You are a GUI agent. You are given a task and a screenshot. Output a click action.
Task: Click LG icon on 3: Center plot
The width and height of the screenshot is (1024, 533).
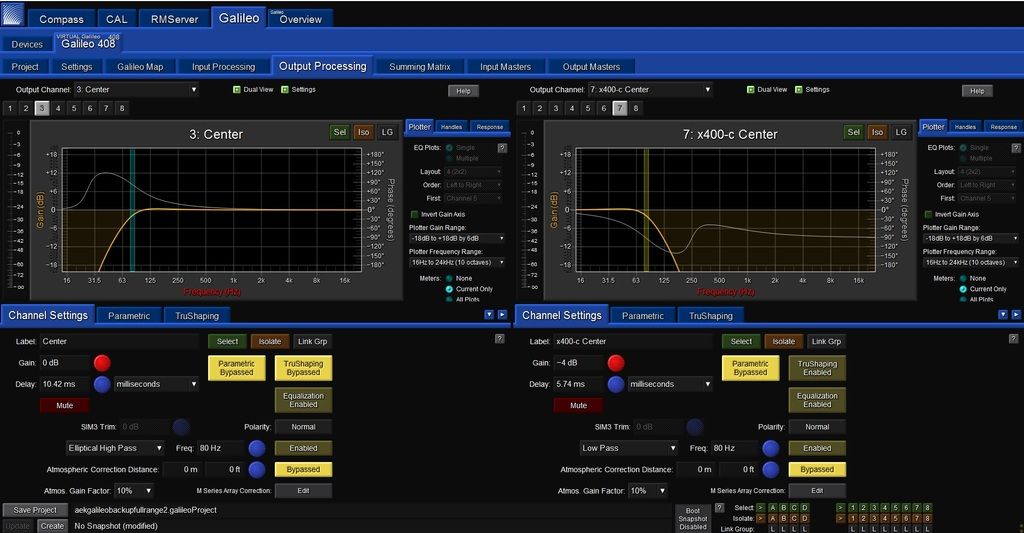pyautogui.click(x=387, y=132)
